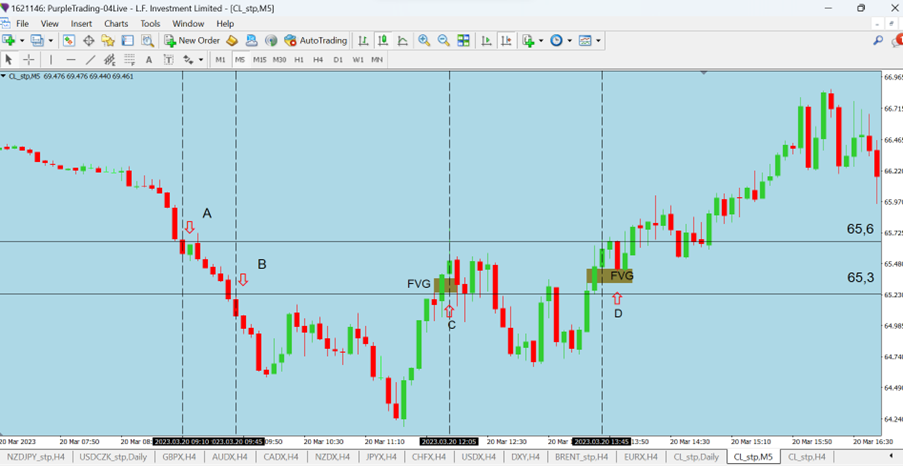
Task: Click the Zoom In magnifier icon
Action: tap(424, 41)
